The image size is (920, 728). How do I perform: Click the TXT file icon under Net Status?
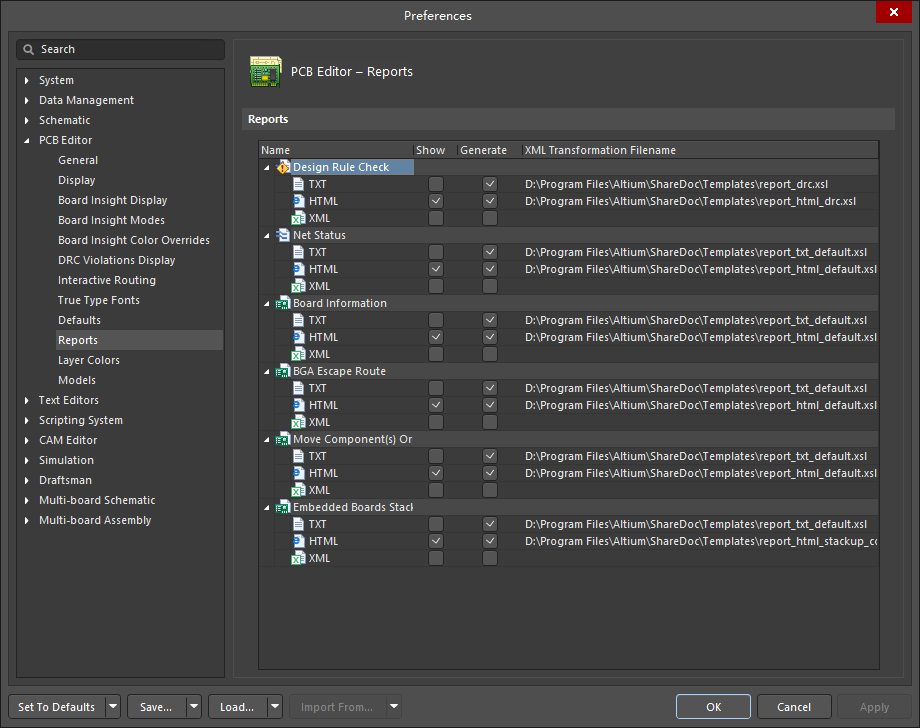[299, 252]
